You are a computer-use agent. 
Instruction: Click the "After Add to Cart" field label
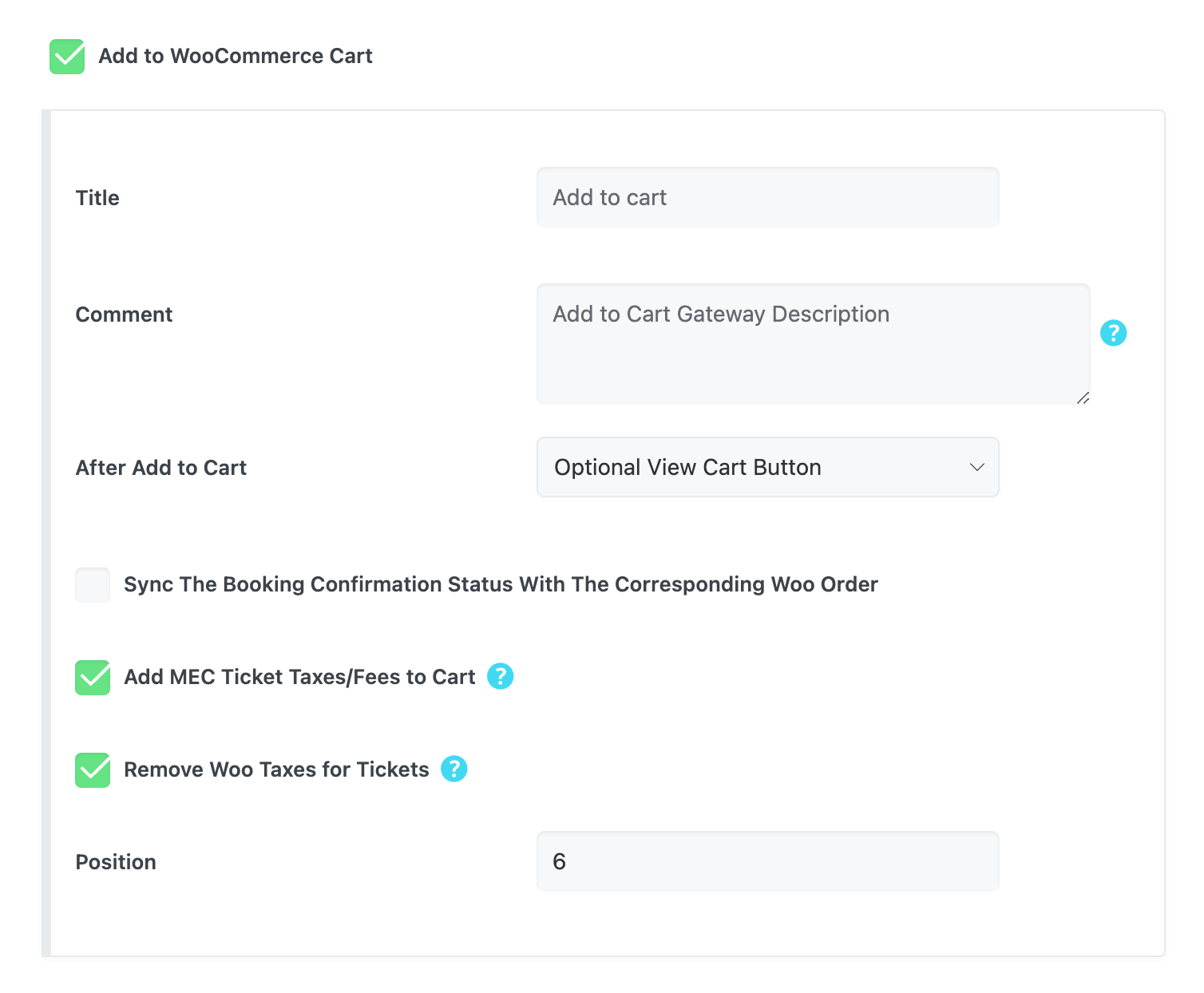[161, 468]
